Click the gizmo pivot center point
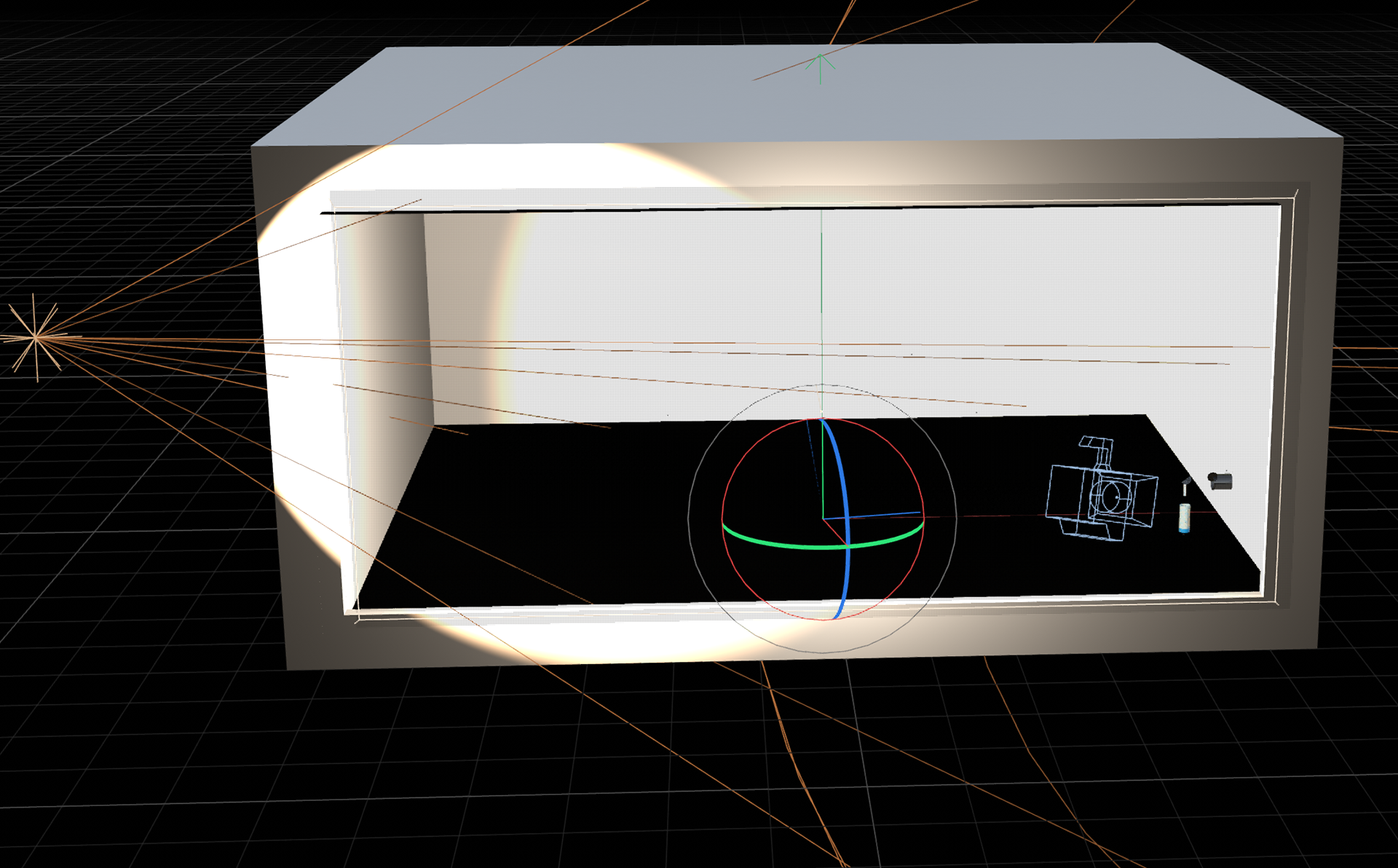The width and height of the screenshot is (1398, 868). [x=824, y=518]
